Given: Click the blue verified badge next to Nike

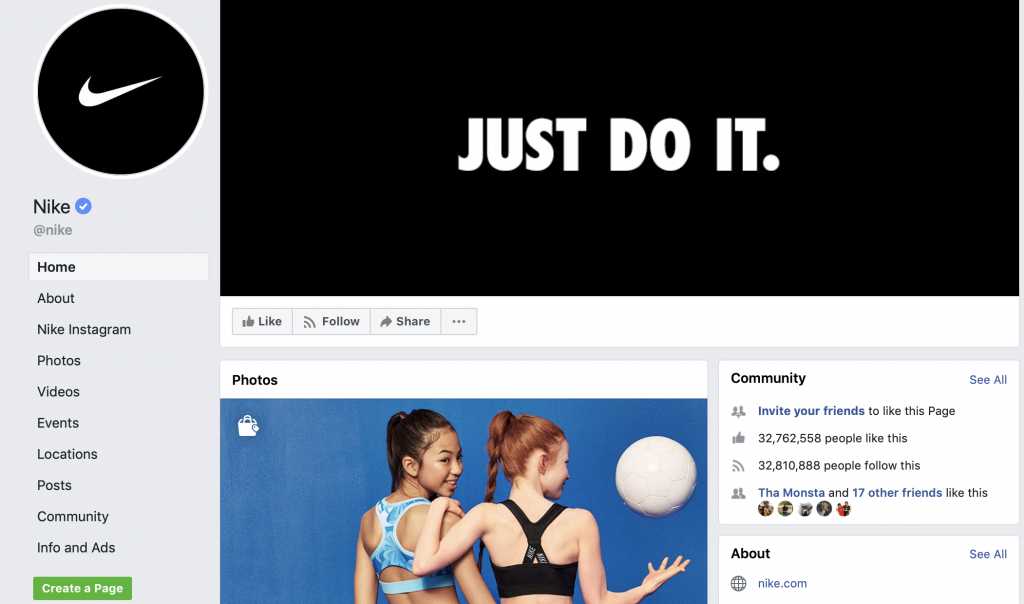Looking at the screenshot, I should 84,206.
